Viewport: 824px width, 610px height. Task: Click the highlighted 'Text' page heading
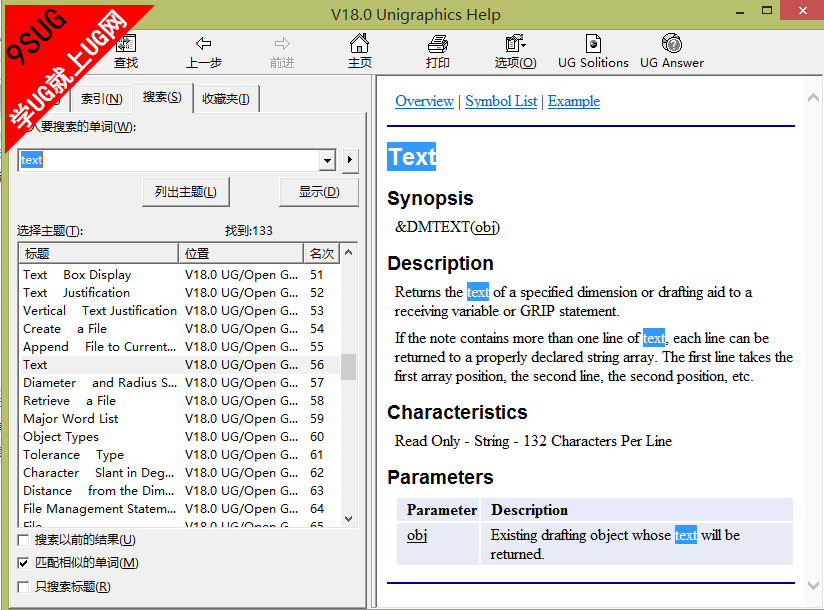411,157
